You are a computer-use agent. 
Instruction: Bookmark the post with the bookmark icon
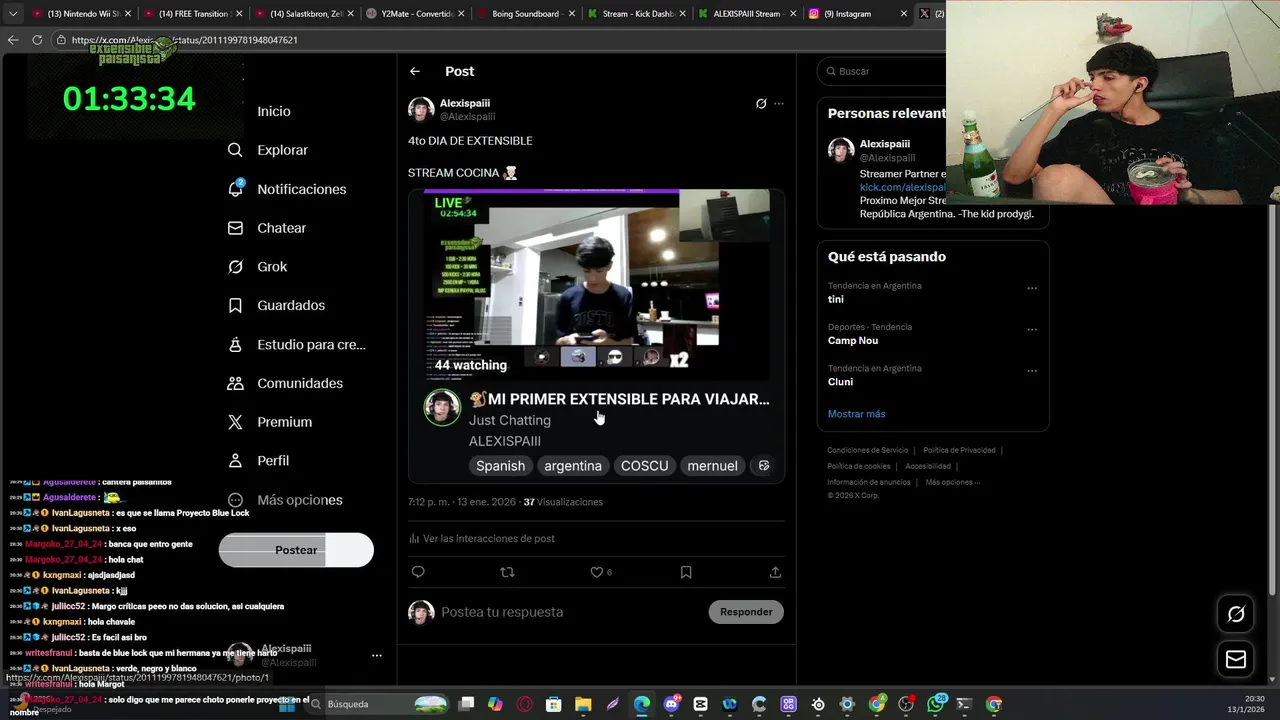(686, 572)
